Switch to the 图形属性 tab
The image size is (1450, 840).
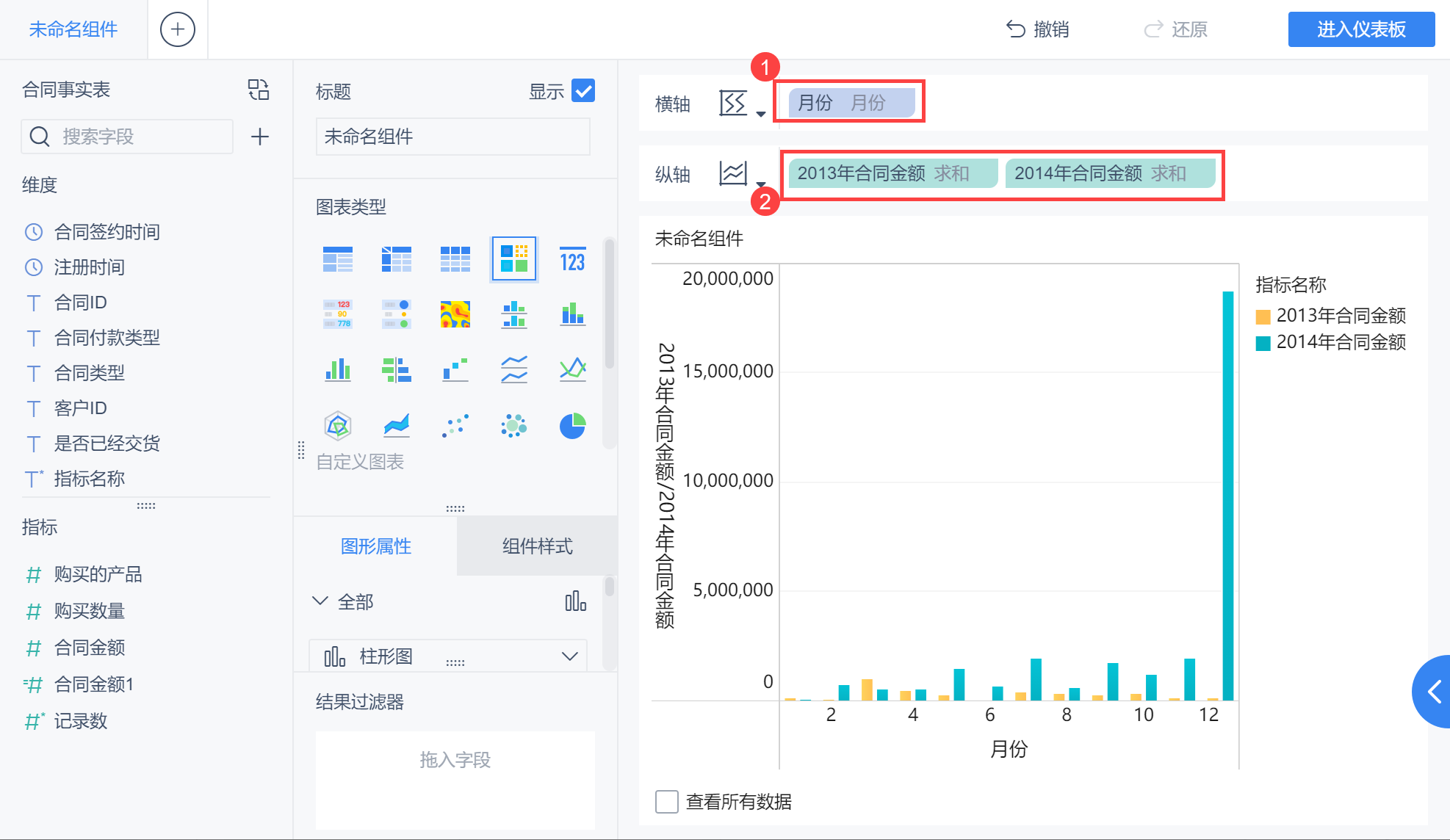(x=375, y=546)
